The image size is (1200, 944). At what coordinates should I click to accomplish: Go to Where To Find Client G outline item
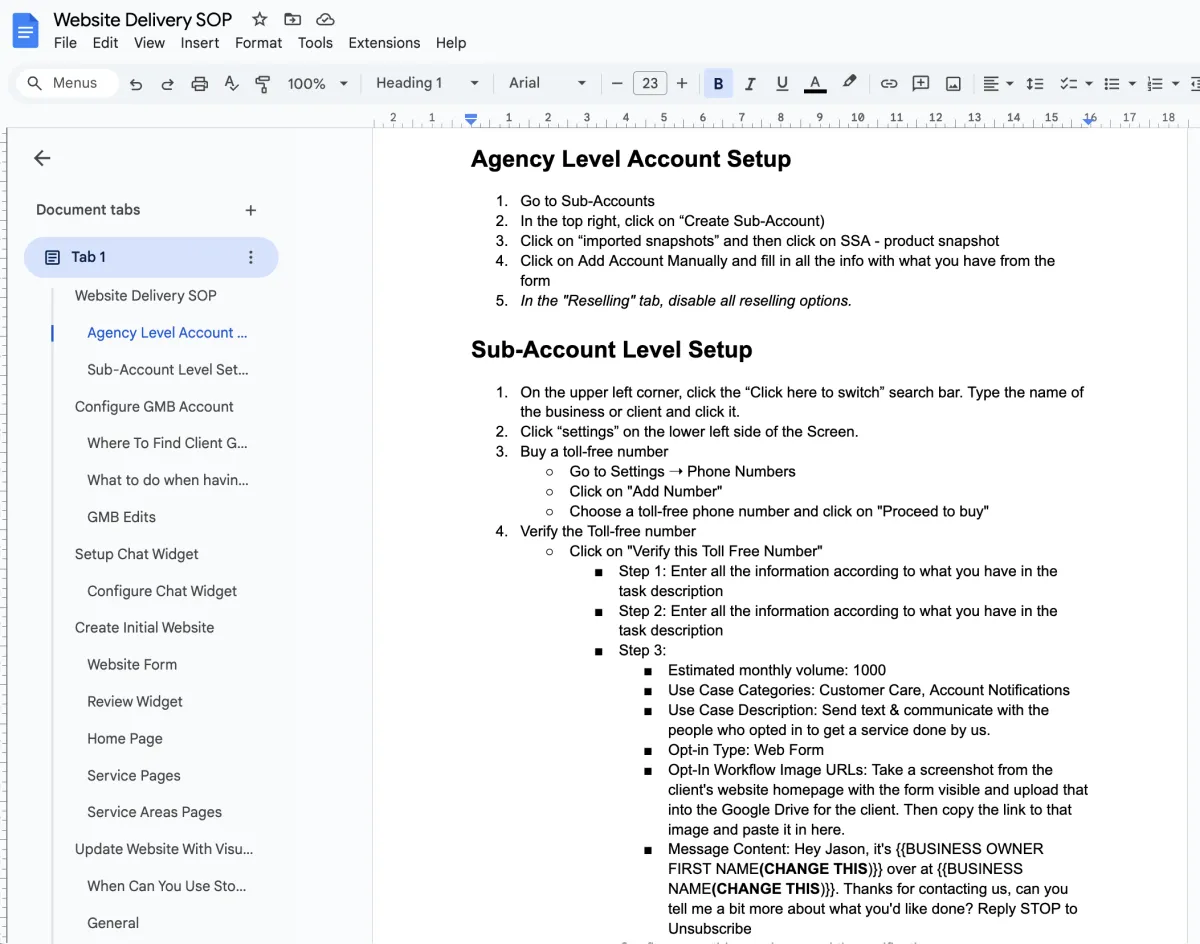click(167, 443)
